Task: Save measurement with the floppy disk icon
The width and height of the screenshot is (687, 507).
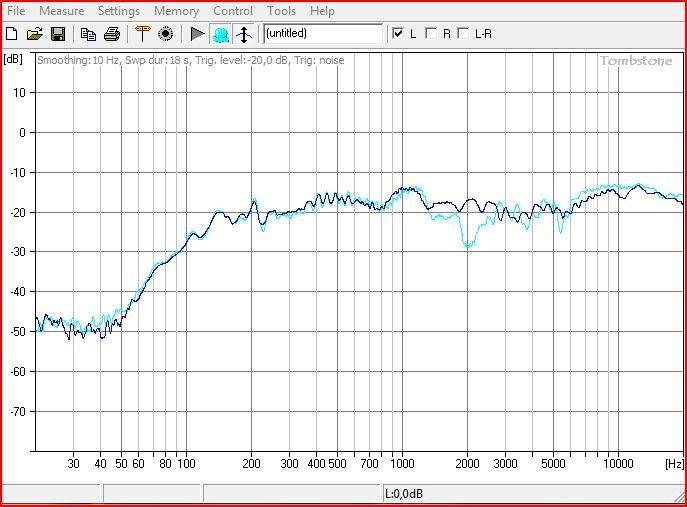Action: tap(57, 34)
